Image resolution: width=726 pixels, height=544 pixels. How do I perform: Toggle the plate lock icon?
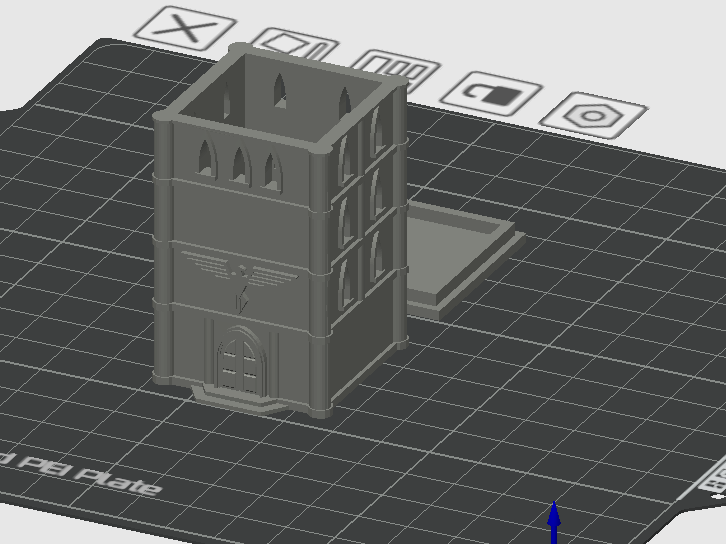pos(491,94)
